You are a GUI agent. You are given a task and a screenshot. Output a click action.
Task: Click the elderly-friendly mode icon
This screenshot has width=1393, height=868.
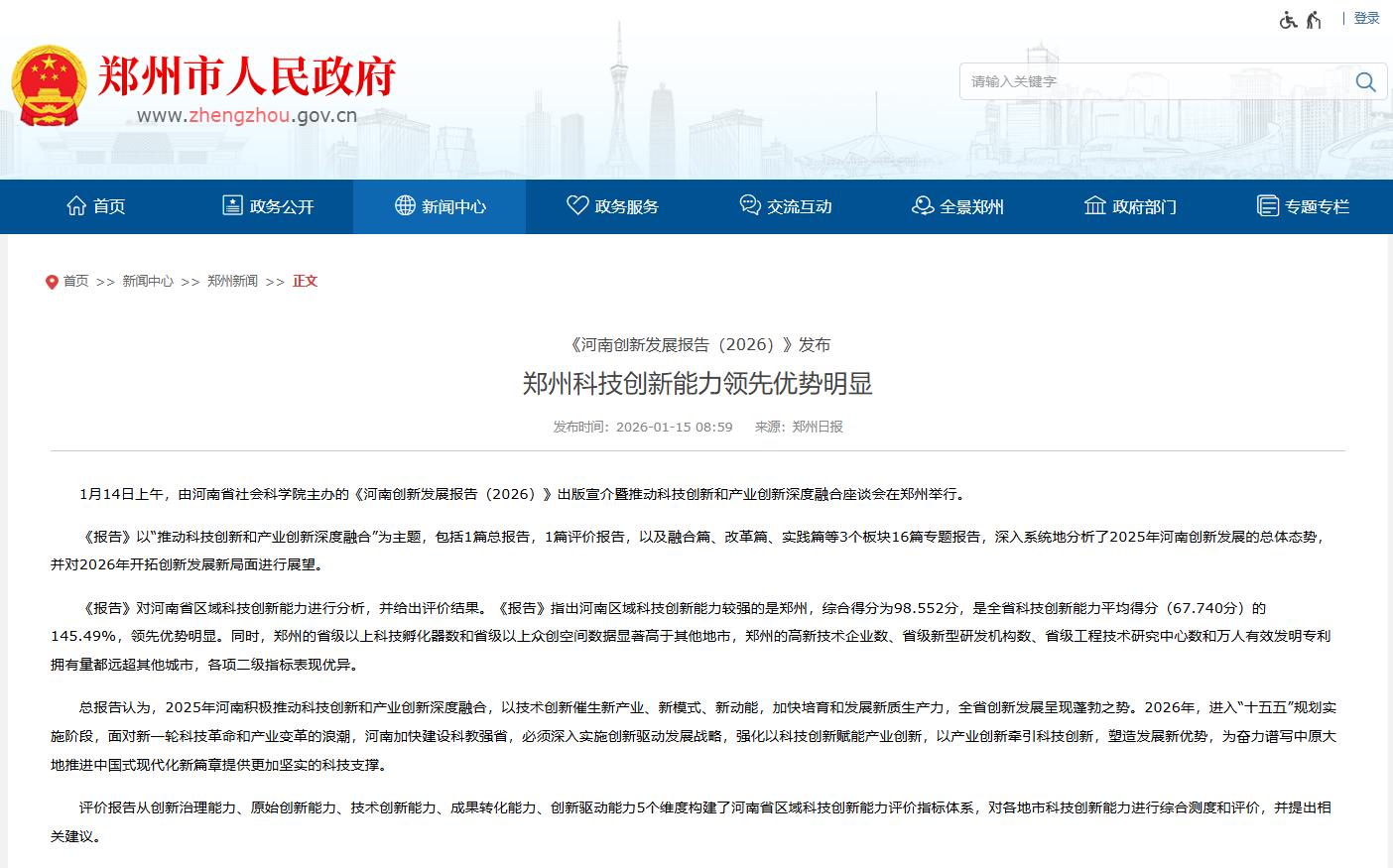coord(1314,20)
